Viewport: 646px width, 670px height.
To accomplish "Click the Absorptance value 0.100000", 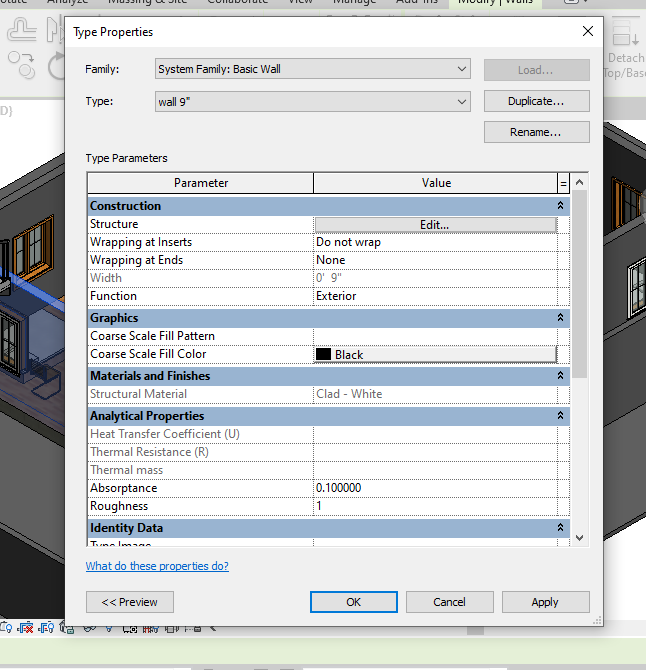I will tap(435, 488).
